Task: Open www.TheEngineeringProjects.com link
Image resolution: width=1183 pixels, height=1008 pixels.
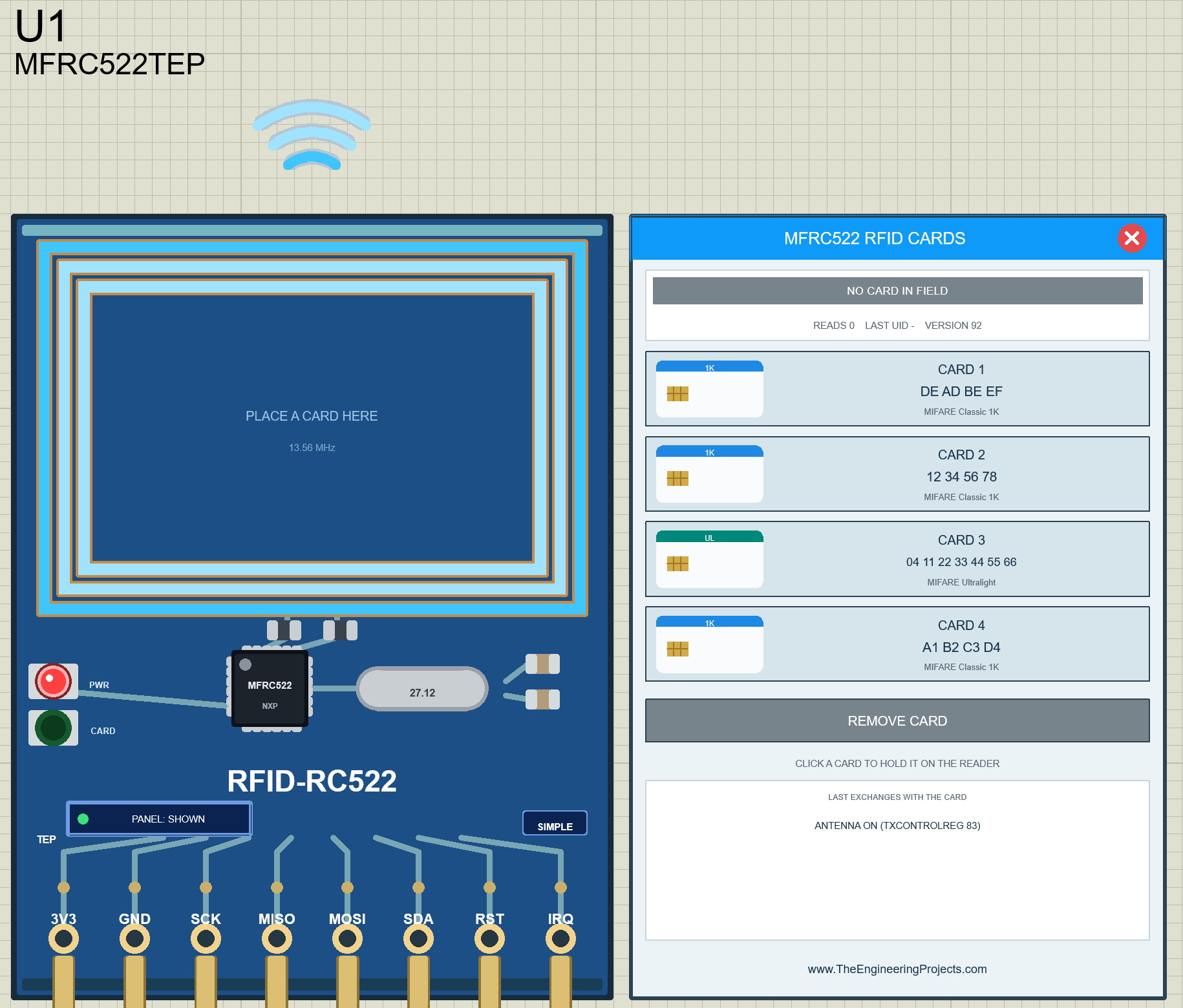Action: (x=897, y=969)
